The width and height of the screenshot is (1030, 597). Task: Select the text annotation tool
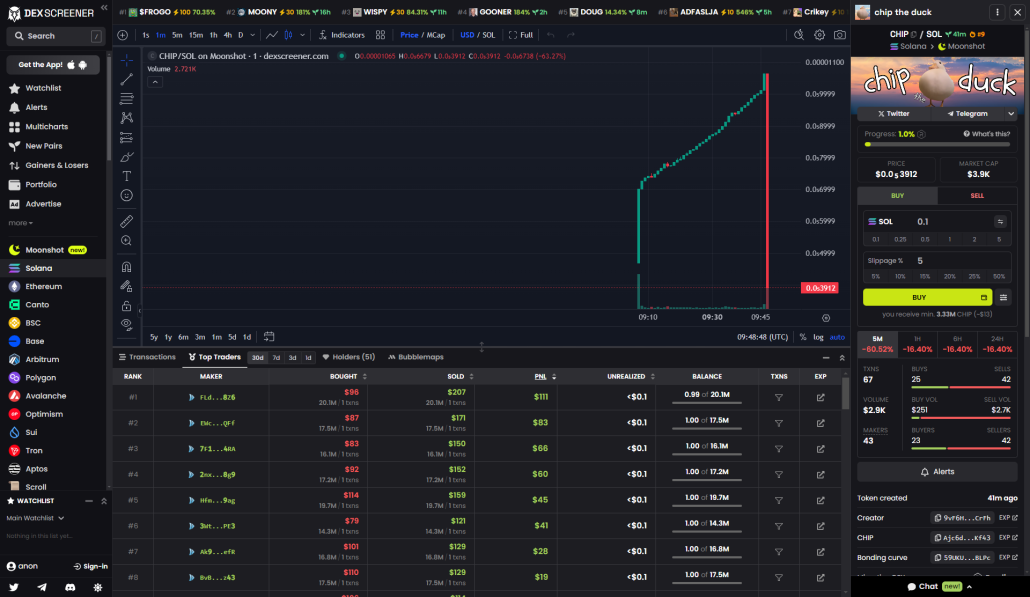(126, 177)
